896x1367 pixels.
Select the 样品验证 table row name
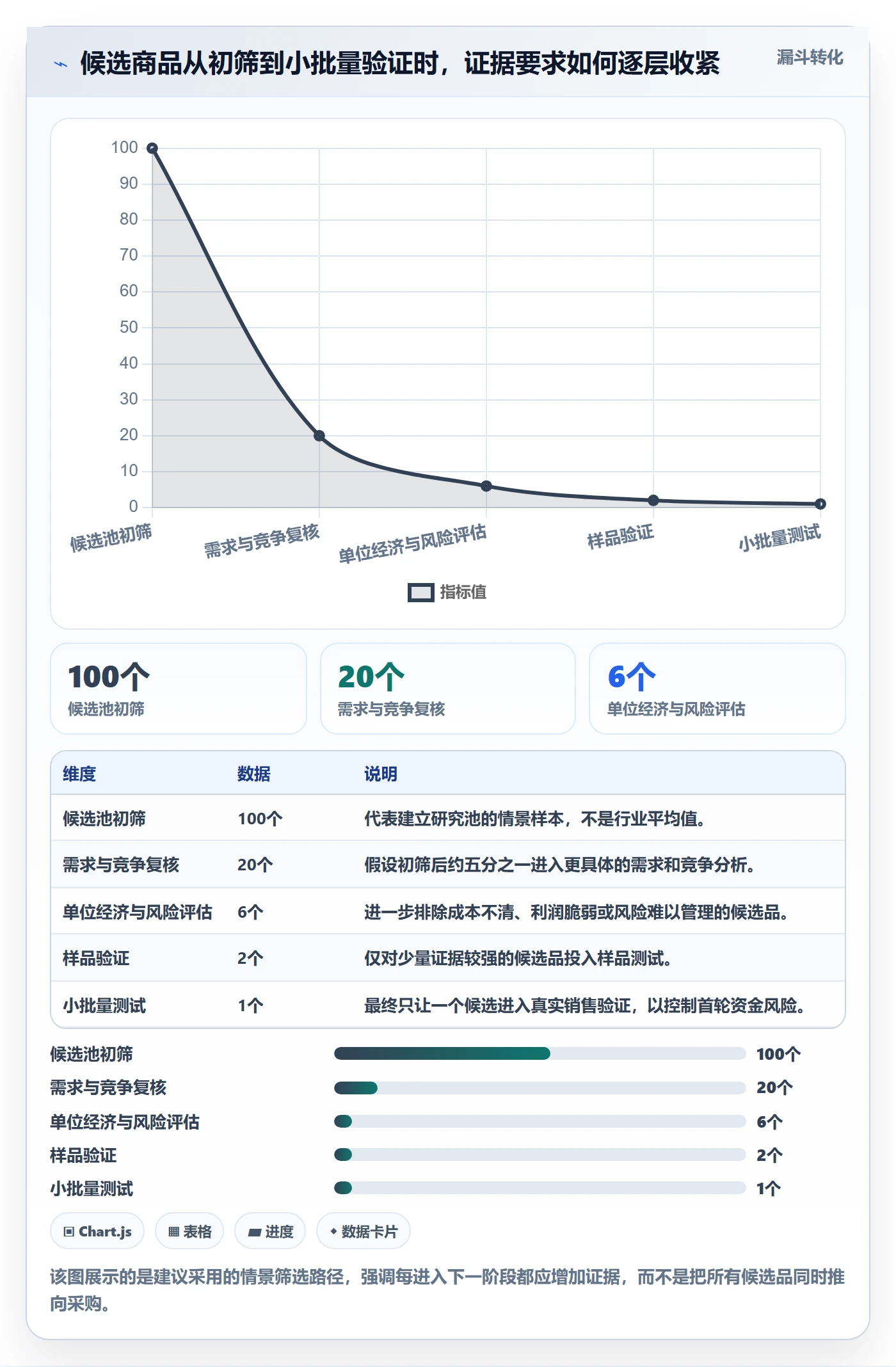(96, 958)
